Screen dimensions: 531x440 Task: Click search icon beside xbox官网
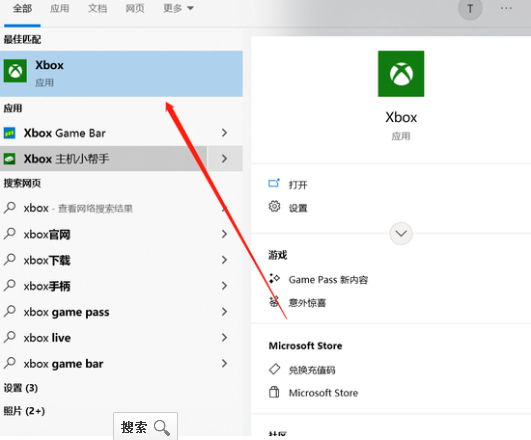click(9, 234)
